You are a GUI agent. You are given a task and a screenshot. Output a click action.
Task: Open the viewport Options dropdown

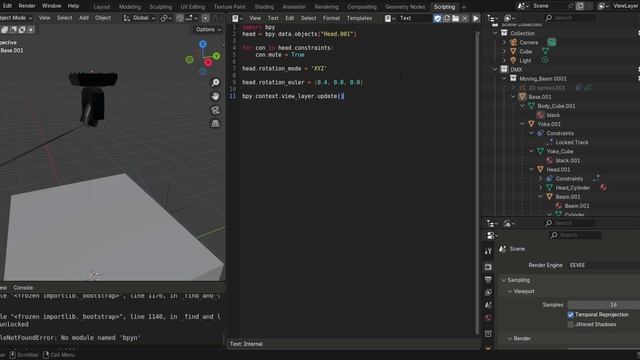pyautogui.click(x=208, y=29)
